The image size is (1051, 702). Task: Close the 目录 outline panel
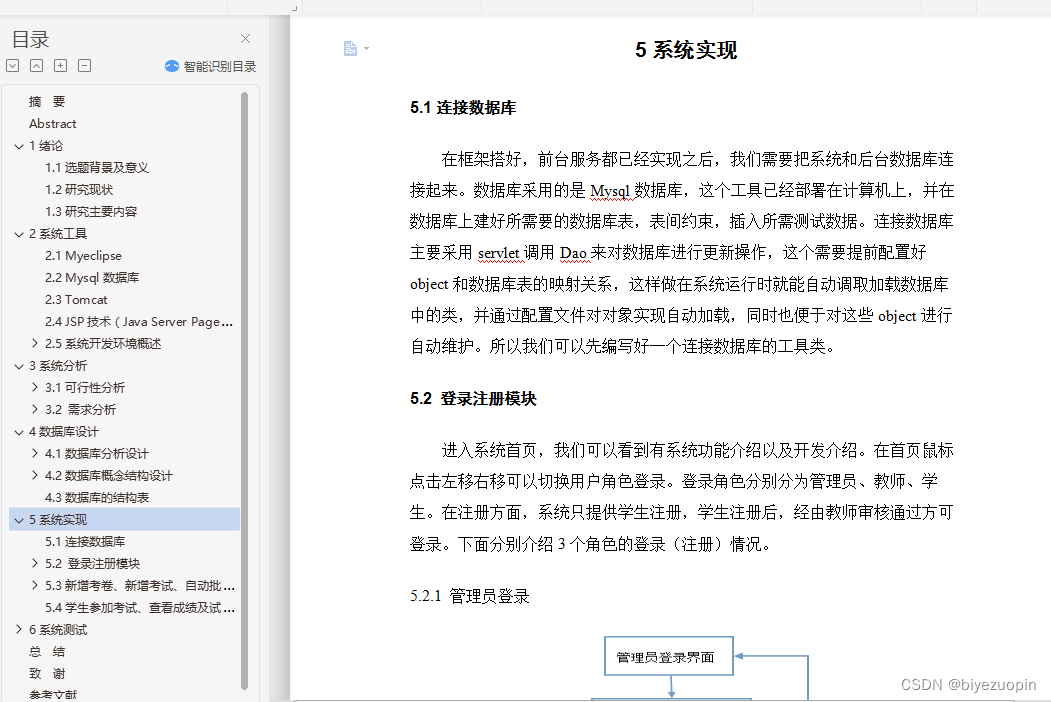click(245, 39)
